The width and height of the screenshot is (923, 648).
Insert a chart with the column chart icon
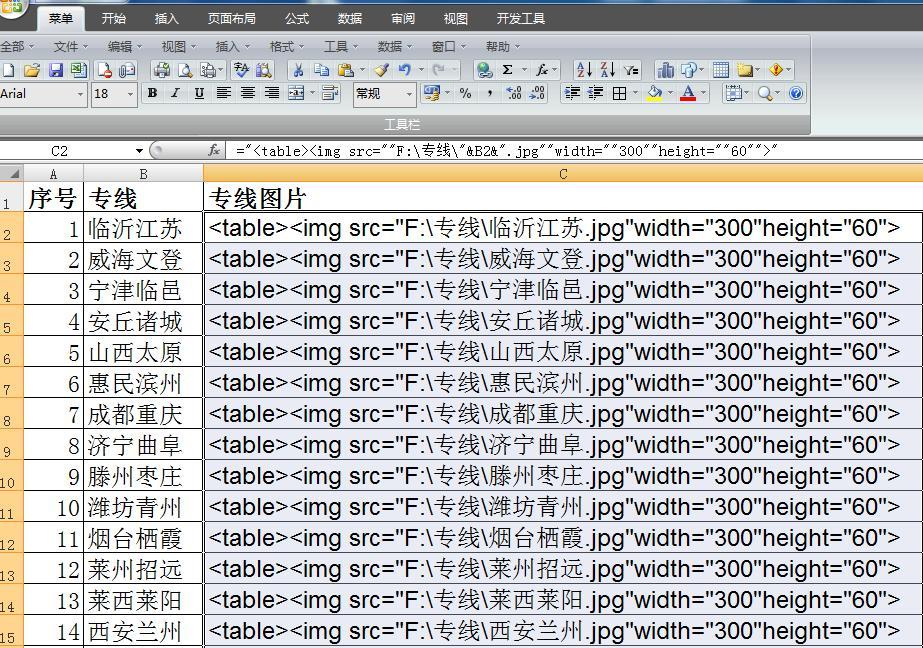pos(666,70)
